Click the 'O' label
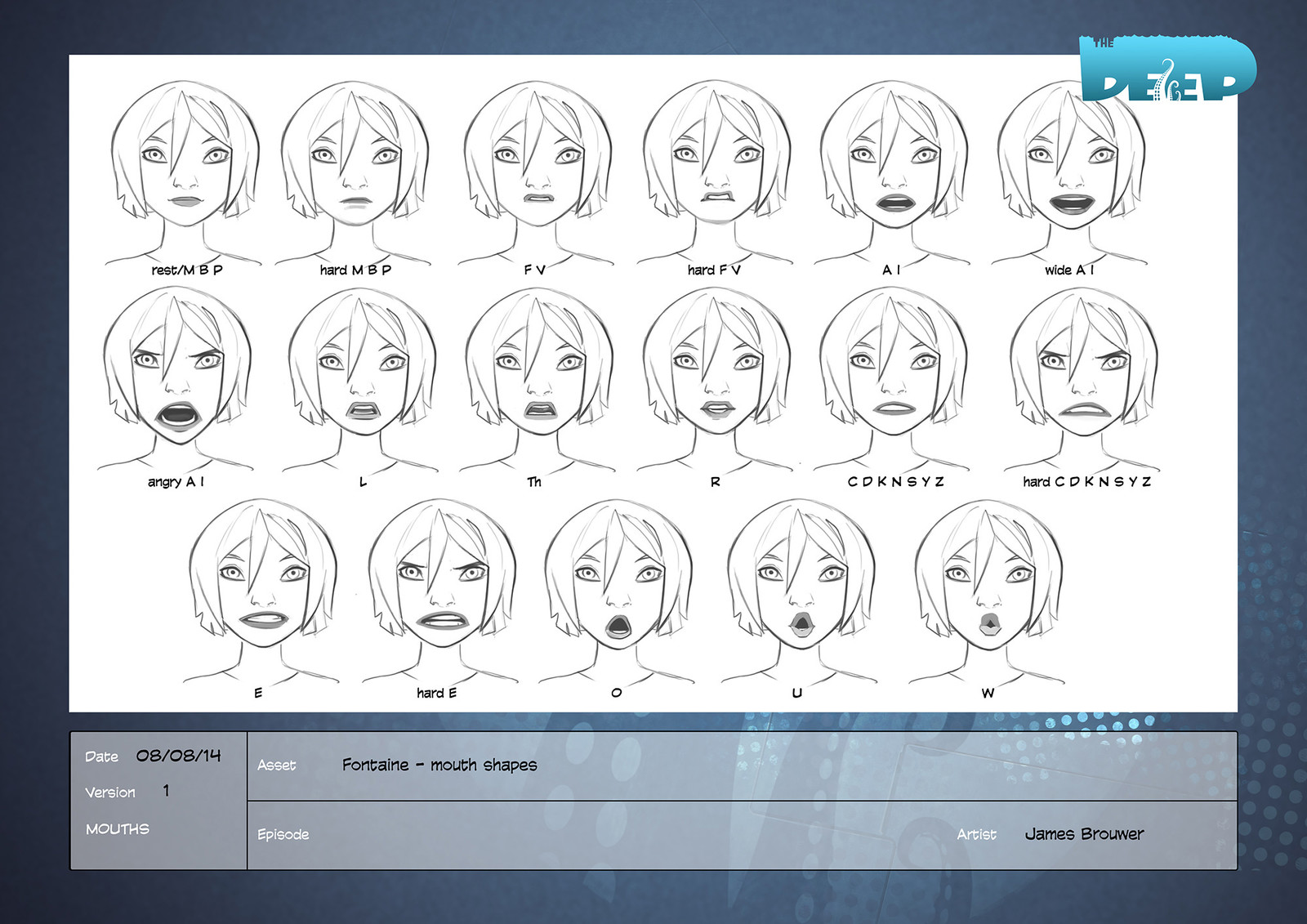The height and width of the screenshot is (924, 1307). pyautogui.click(x=617, y=693)
